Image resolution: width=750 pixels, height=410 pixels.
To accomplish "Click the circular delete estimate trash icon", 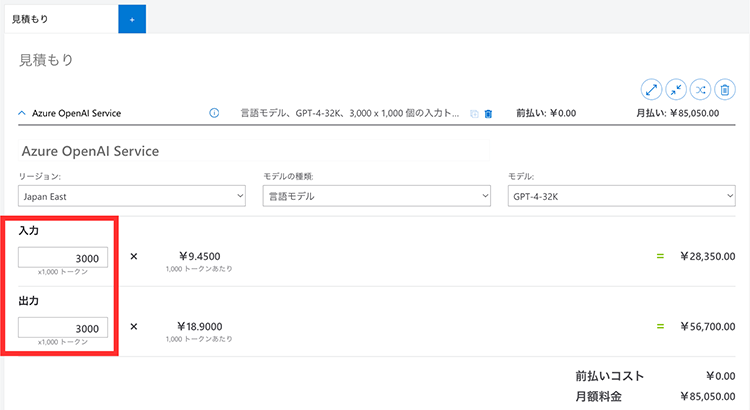I will coord(725,89).
